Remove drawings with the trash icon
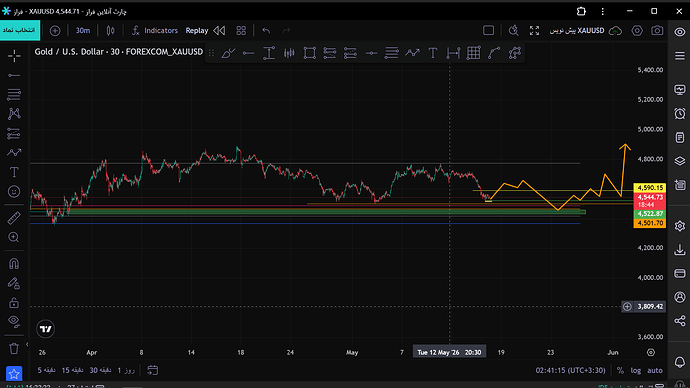The image size is (690, 388). 14,349
